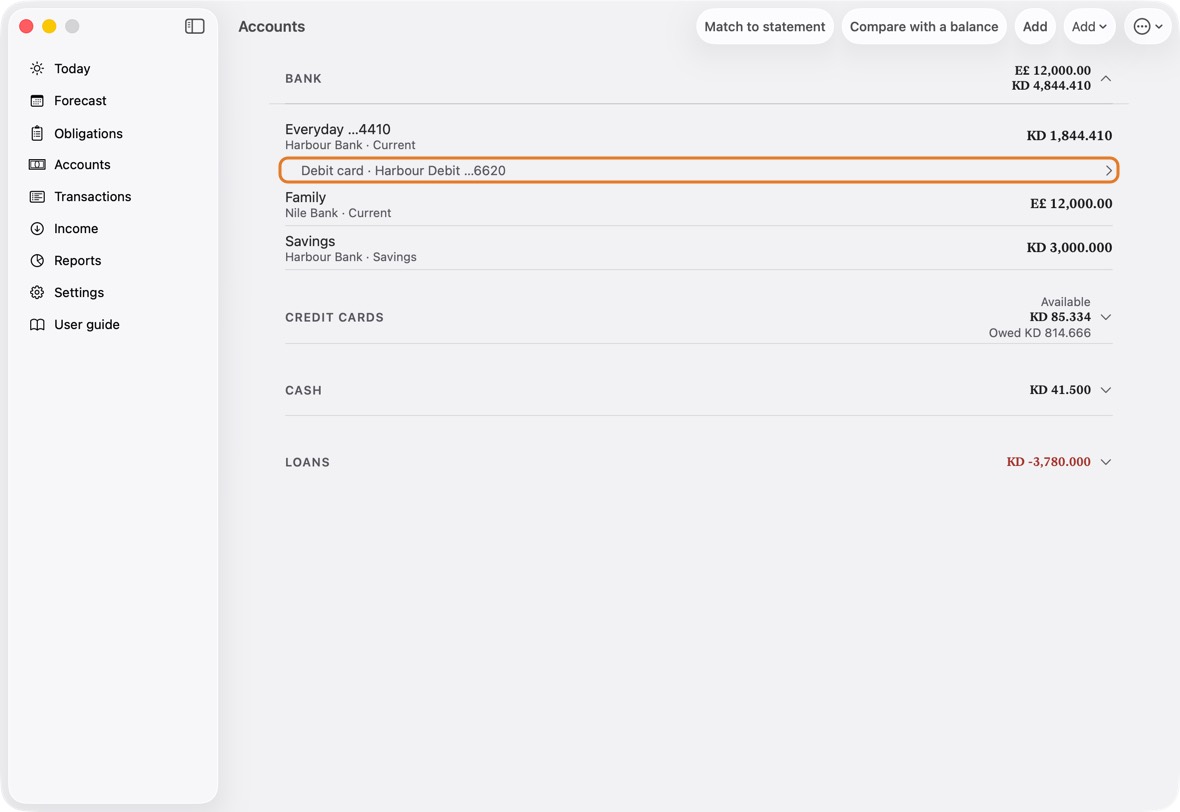The image size is (1180, 812).
Task: Go to Forecast in sidebar
Action: [81, 101]
